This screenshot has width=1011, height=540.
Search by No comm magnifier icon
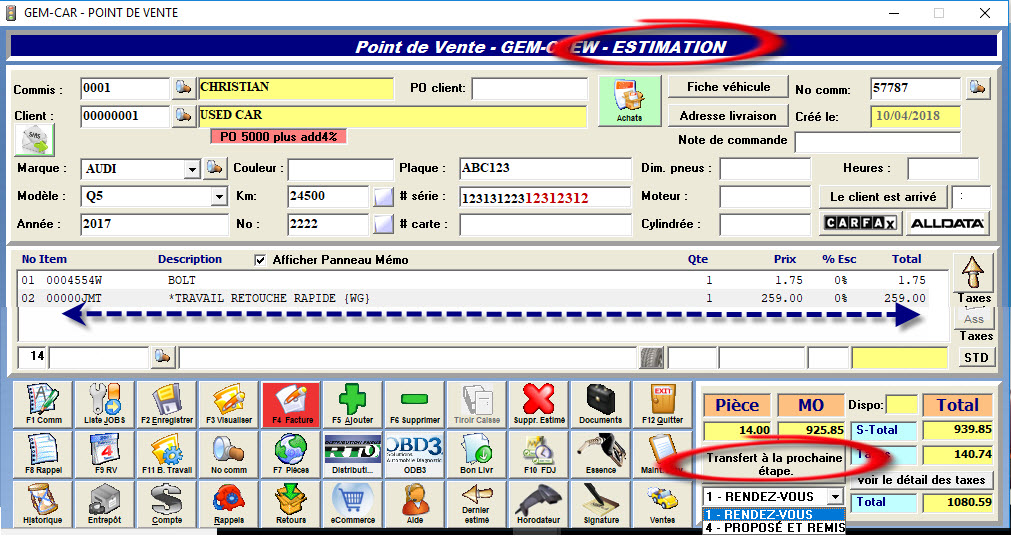[x=229, y=454]
